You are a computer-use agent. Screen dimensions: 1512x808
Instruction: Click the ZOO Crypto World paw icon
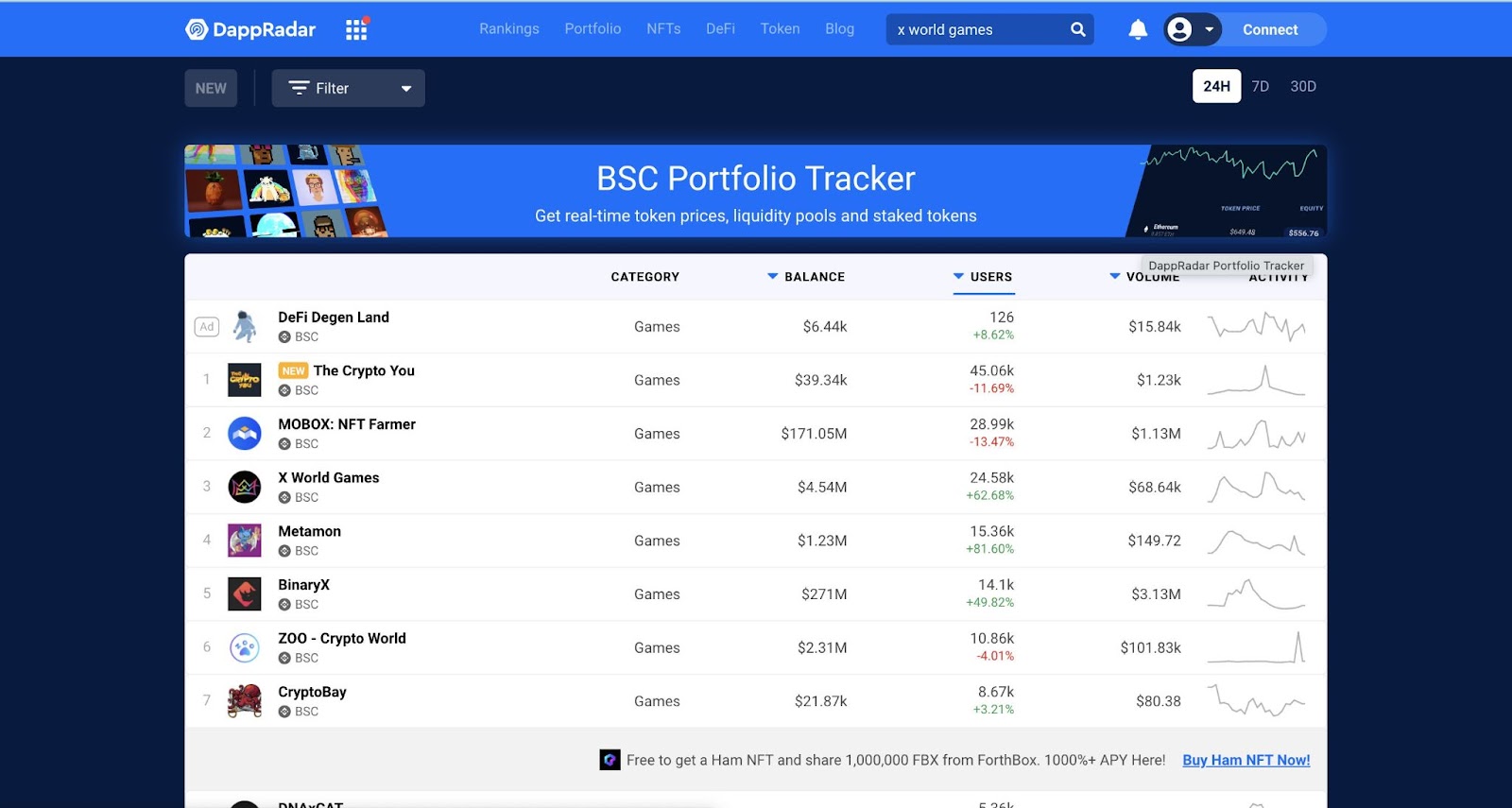click(245, 647)
